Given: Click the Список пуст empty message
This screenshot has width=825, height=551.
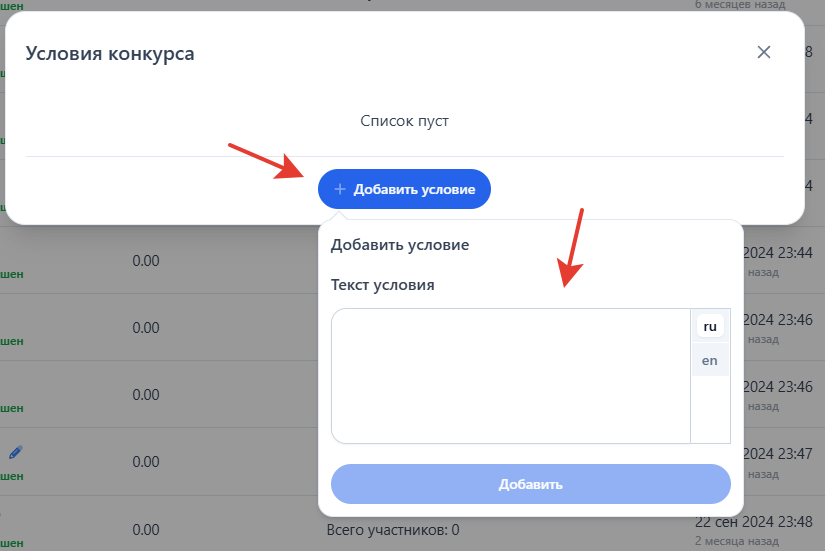Looking at the screenshot, I should pyautogui.click(x=404, y=121).
